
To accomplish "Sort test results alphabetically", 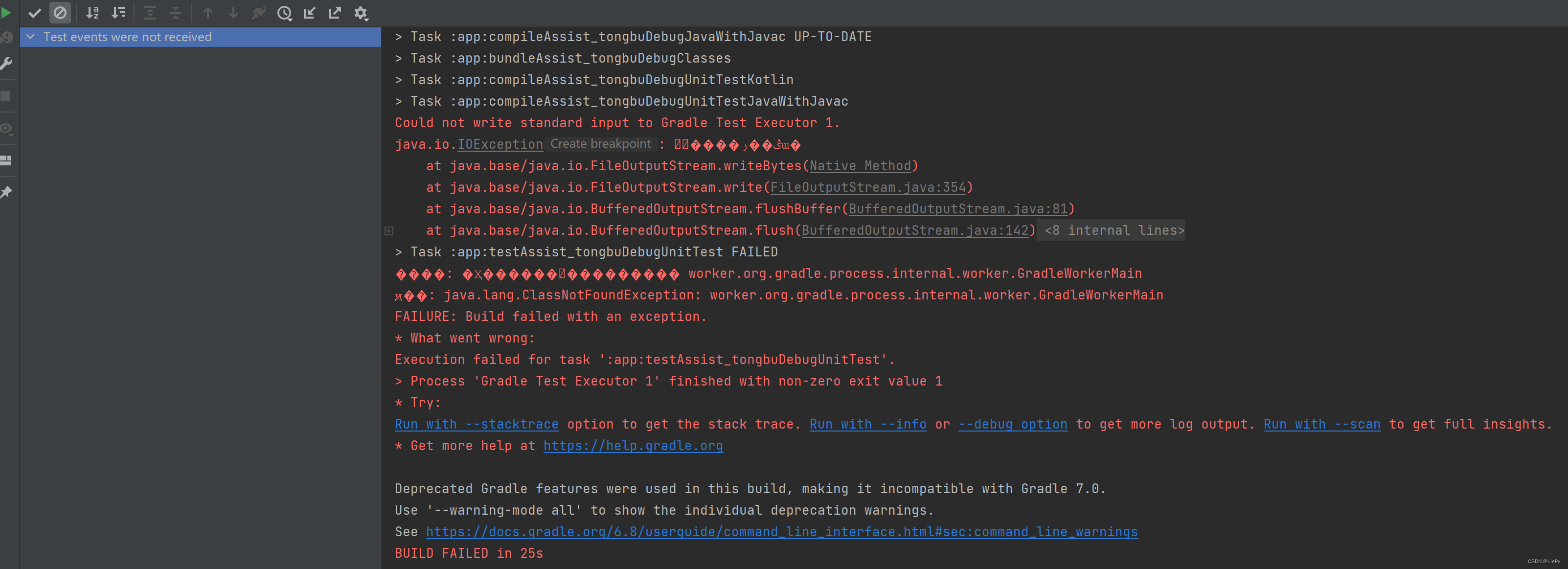I will click(x=93, y=12).
